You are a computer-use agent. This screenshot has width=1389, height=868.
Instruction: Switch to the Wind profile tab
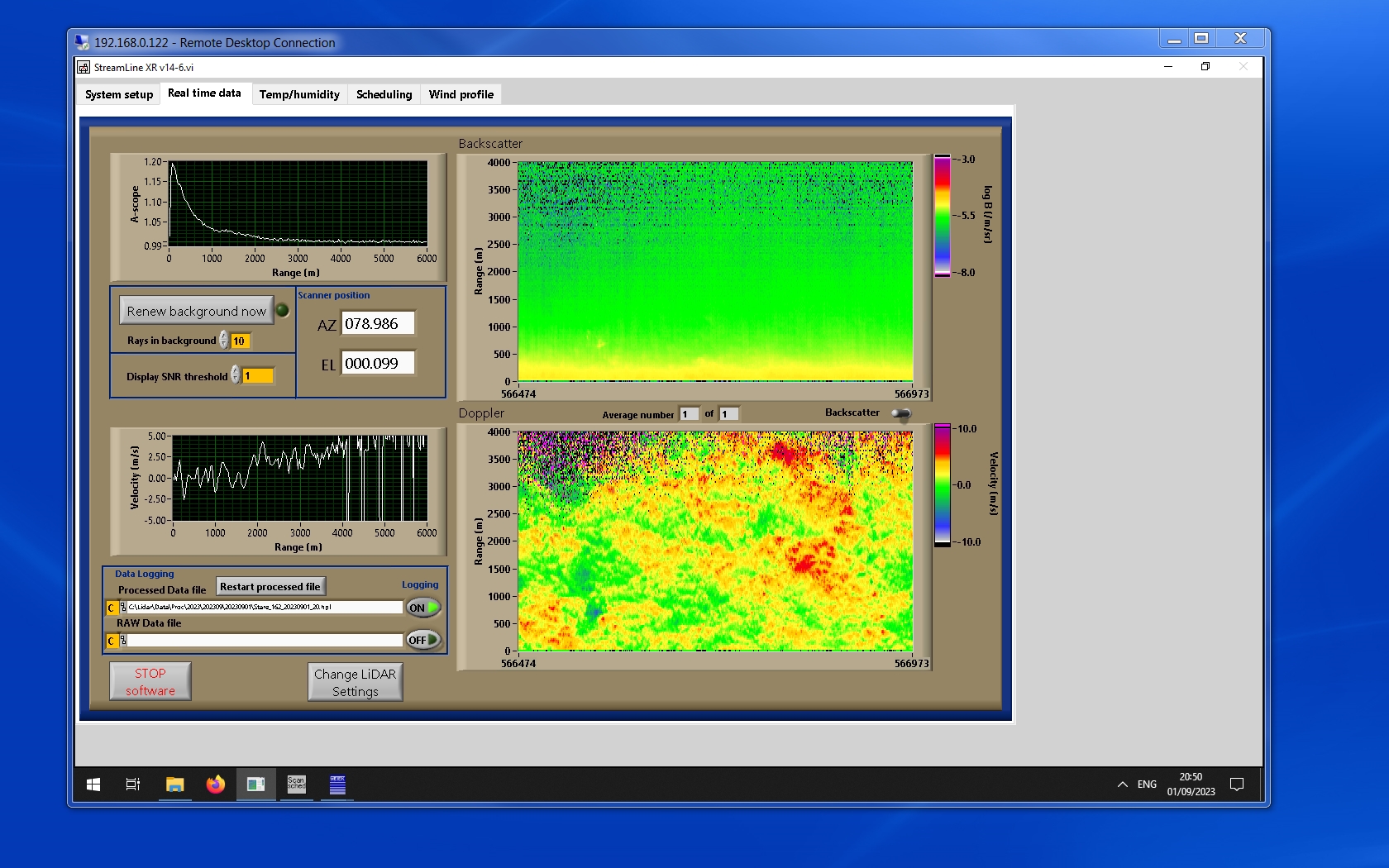[x=461, y=94]
